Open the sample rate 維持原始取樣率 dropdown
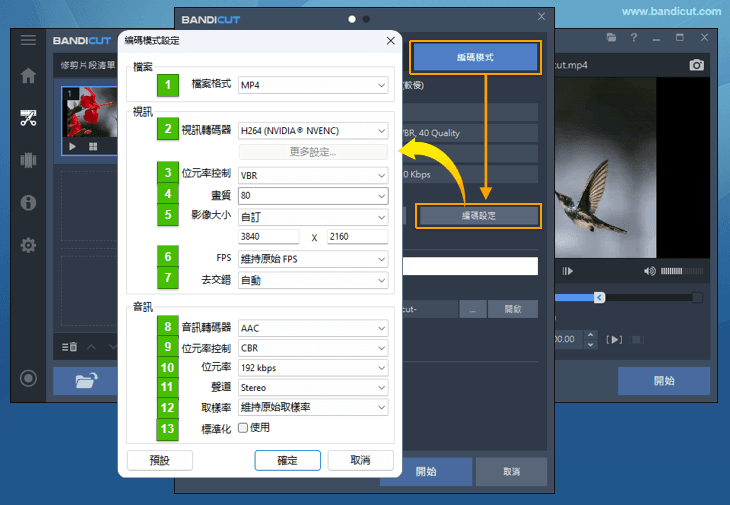The height and width of the screenshot is (505, 730). (x=313, y=407)
